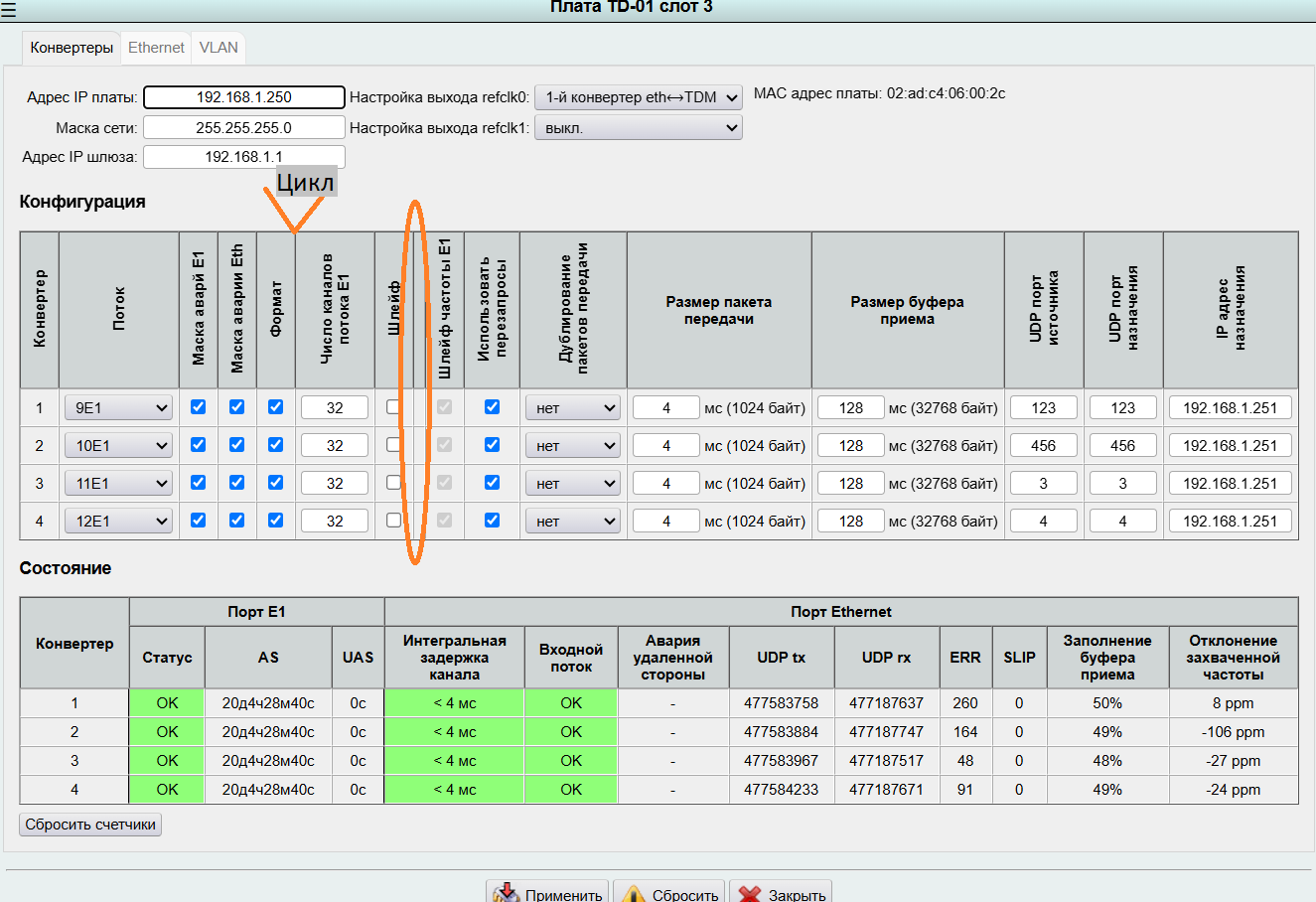Click the Адрес IP шлюза input field
Viewport: 1316px width, 902px height.
click(244, 157)
